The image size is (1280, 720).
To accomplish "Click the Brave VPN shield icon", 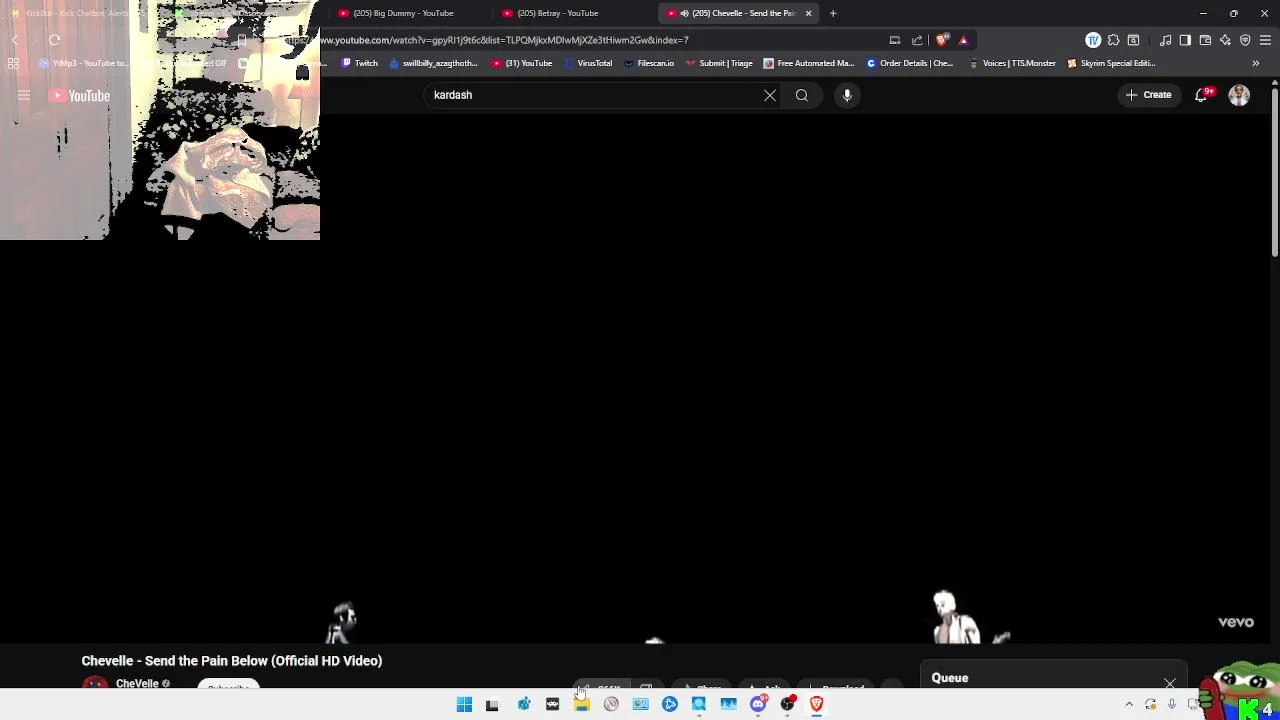I will (1245, 40).
